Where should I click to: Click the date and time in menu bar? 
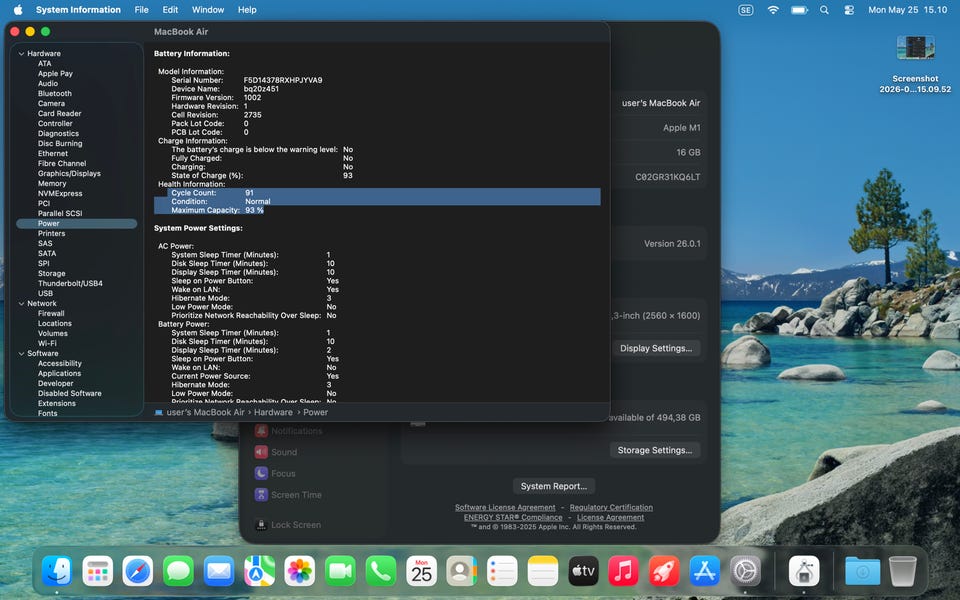point(907,10)
